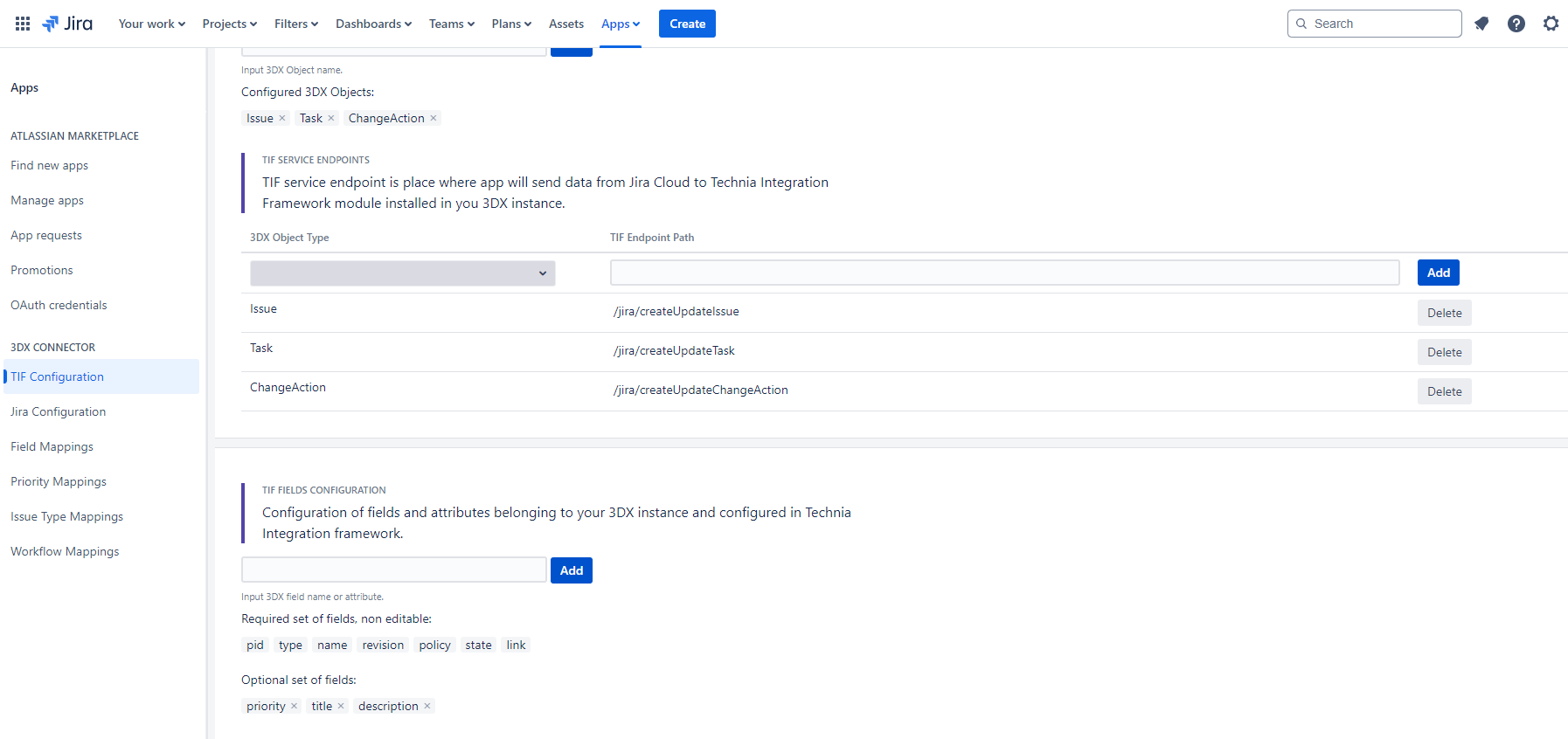Remove the priority optional field tag
The height and width of the screenshot is (739, 1568).
(x=295, y=706)
